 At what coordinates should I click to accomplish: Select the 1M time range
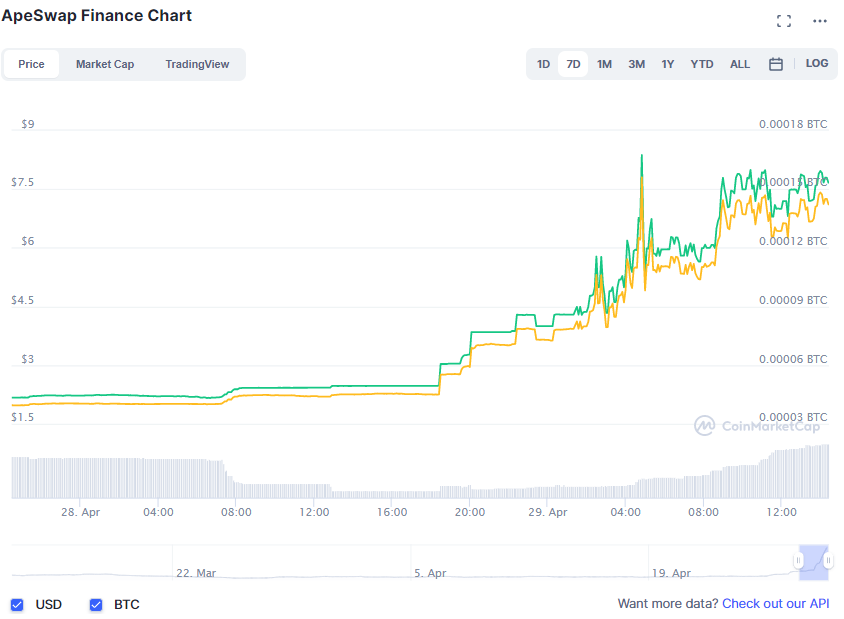coord(604,64)
